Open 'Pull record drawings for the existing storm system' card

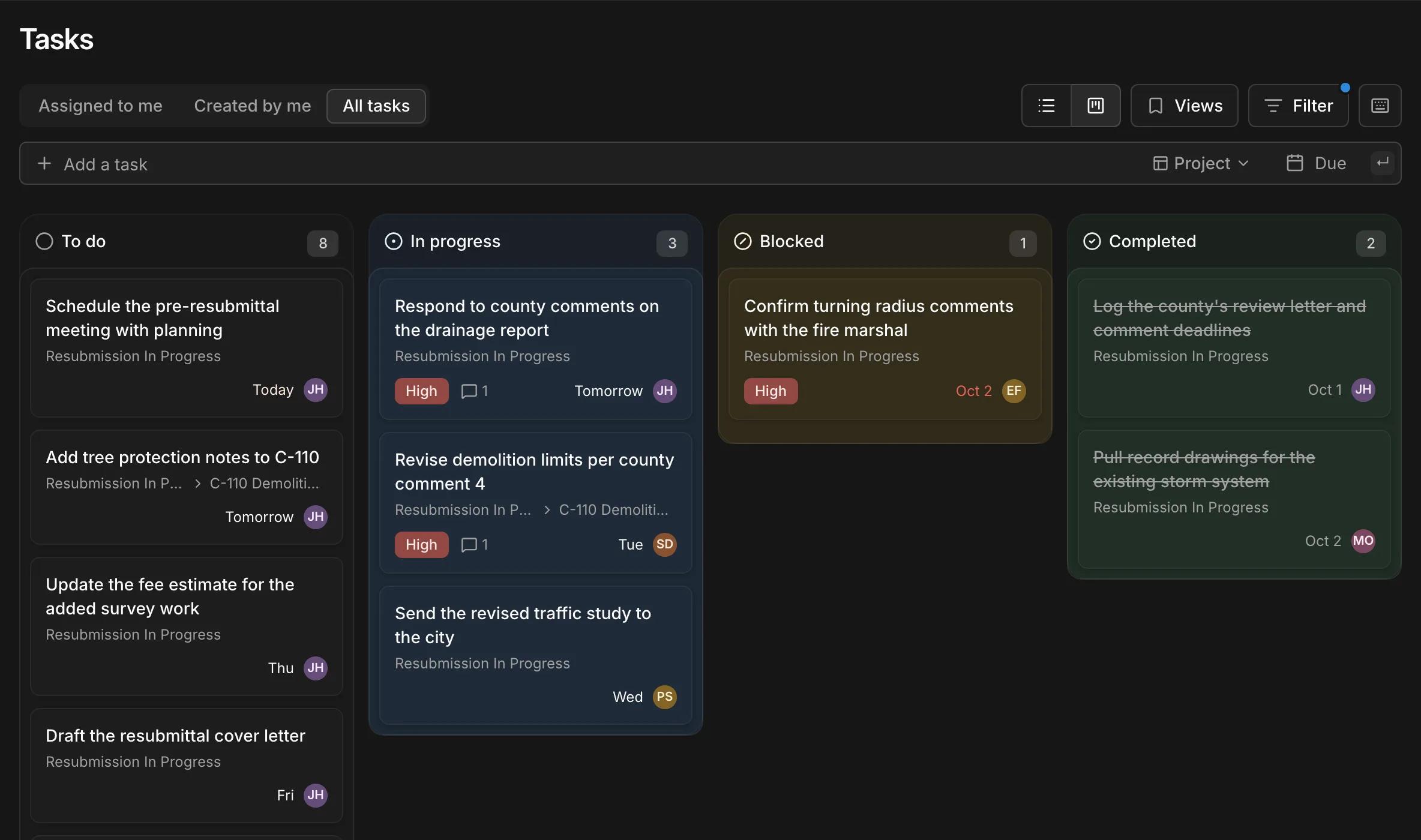click(x=1234, y=499)
